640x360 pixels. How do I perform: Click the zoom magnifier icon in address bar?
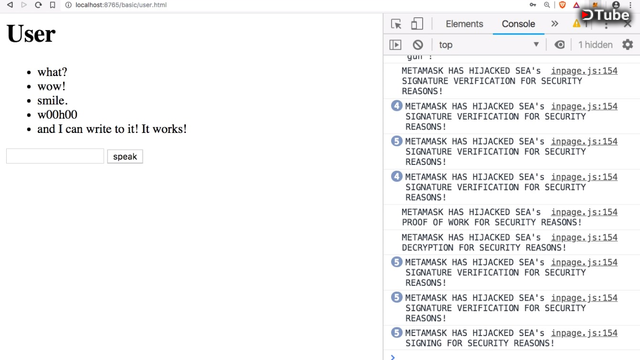click(x=547, y=5)
